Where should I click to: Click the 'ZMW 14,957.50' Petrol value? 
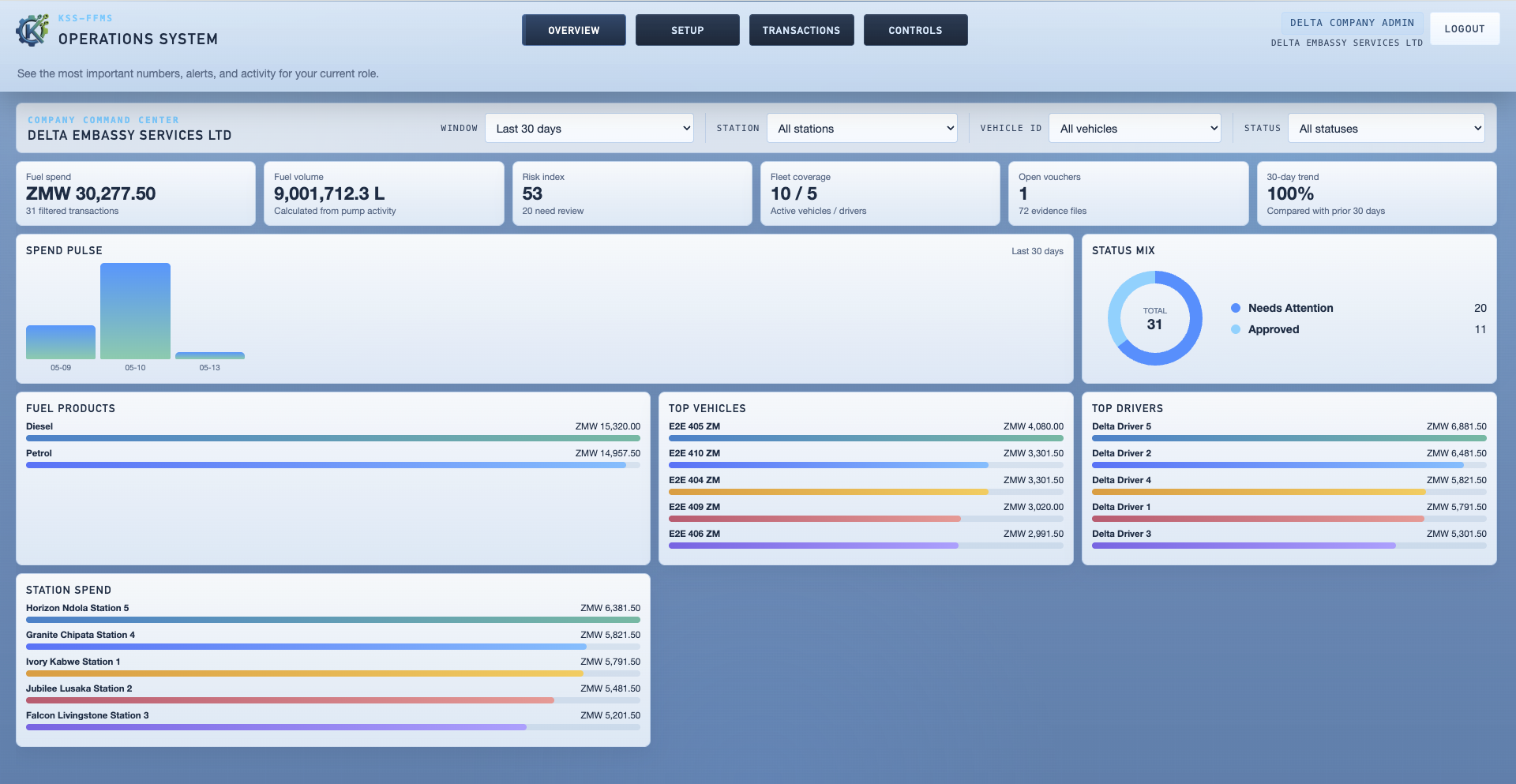(608, 453)
